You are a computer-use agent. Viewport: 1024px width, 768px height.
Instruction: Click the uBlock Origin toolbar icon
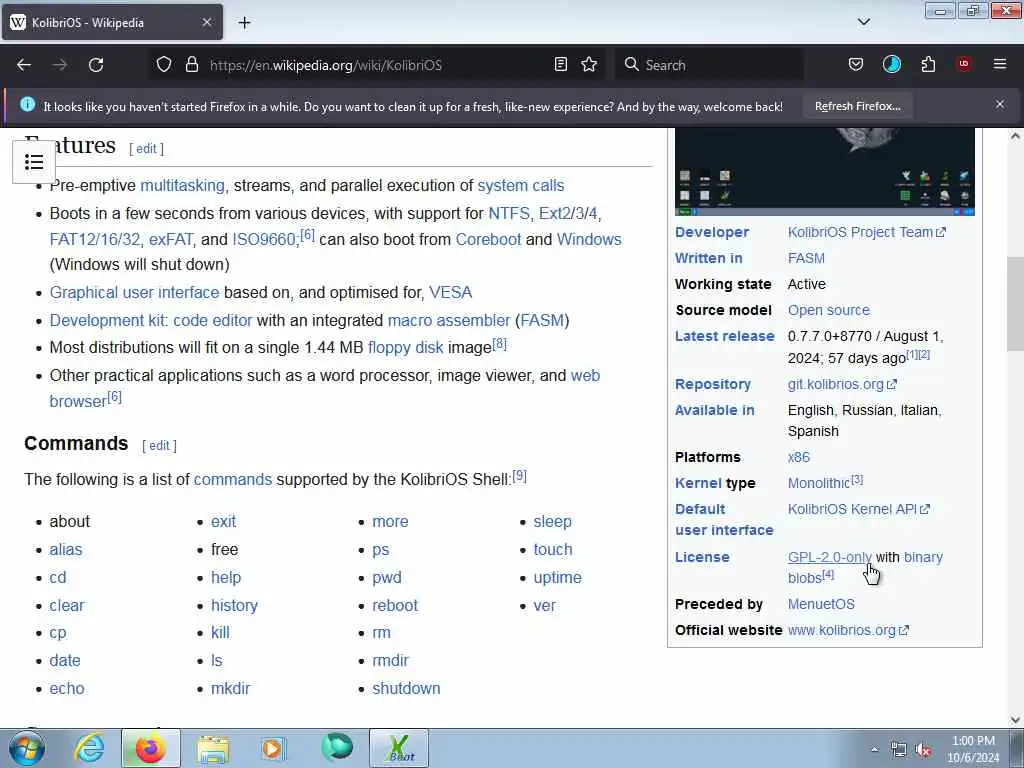point(964,64)
